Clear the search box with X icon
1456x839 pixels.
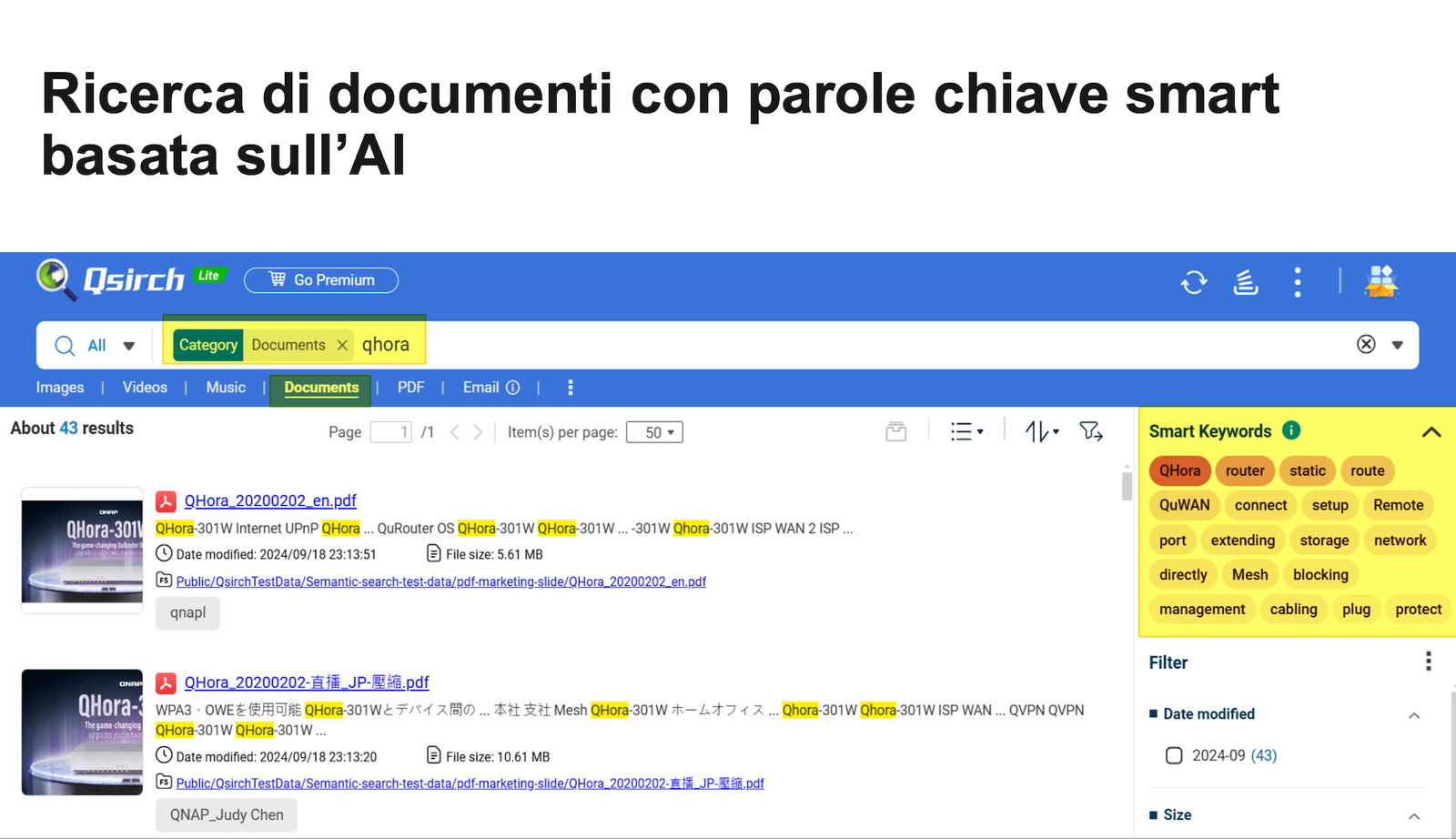[x=1366, y=344]
